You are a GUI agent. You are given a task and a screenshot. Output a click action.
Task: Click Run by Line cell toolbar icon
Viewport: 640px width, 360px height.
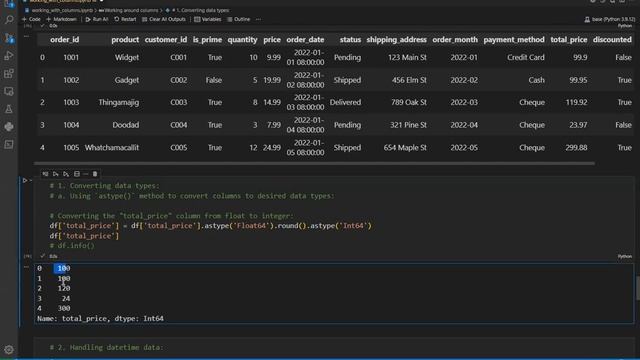tap(45, 174)
